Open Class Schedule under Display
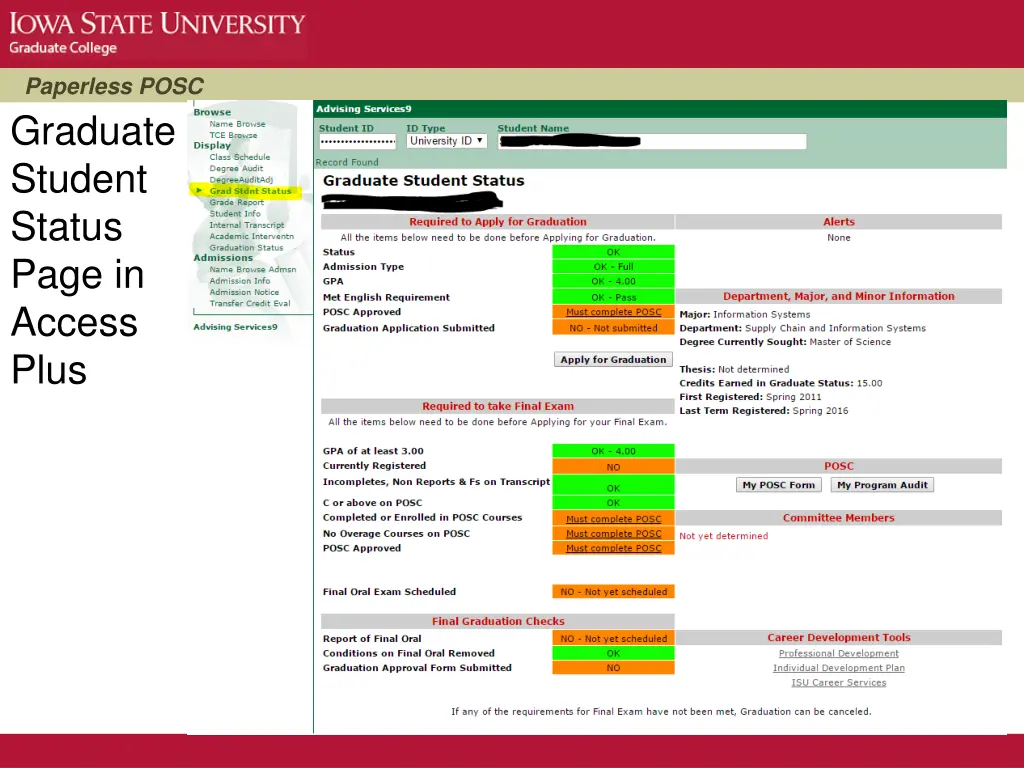Image resolution: width=1024 pixels, height=768 pixels. point(242,156)
